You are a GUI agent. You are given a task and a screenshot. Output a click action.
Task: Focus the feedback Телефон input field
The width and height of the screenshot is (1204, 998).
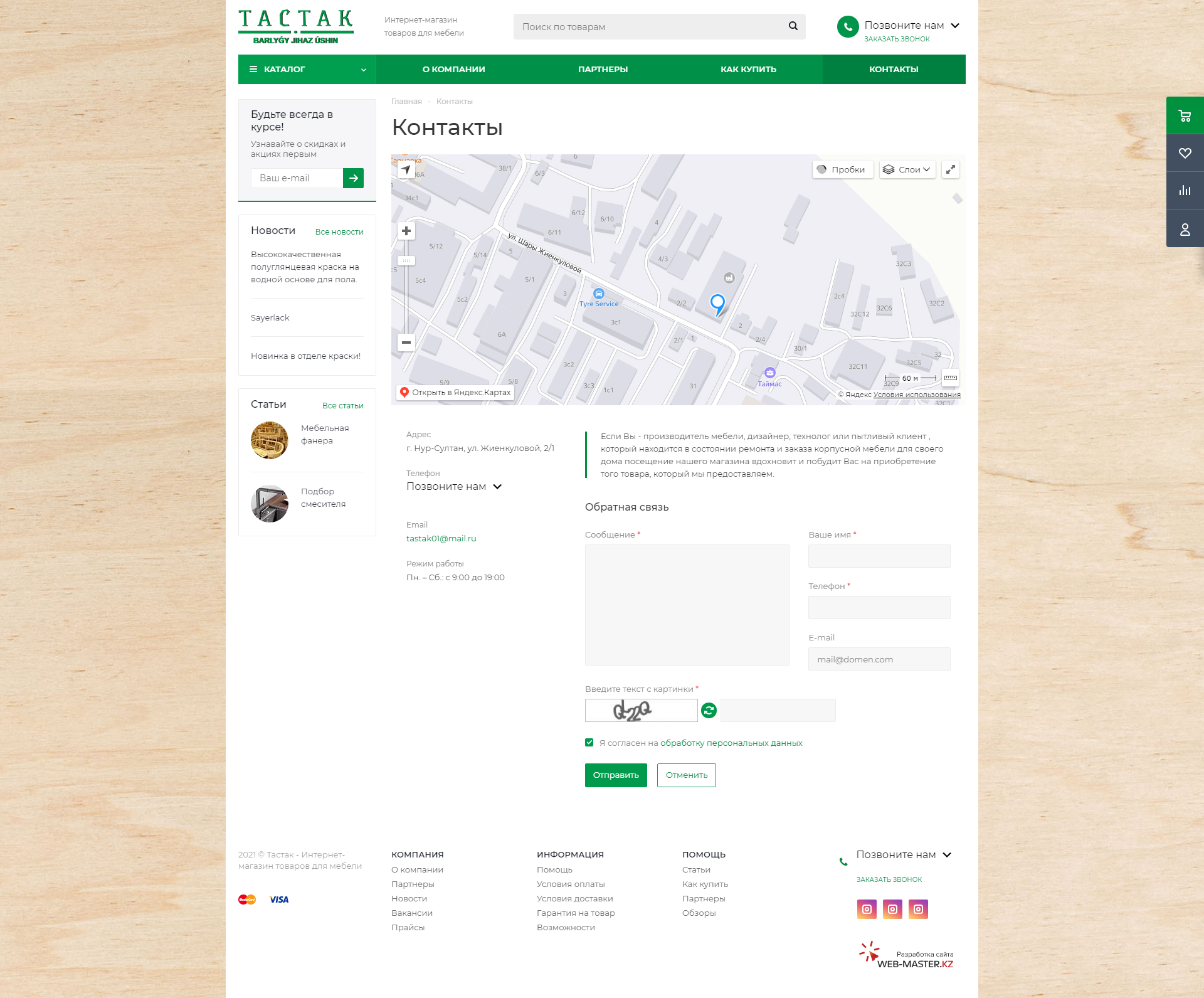point(879,607)
